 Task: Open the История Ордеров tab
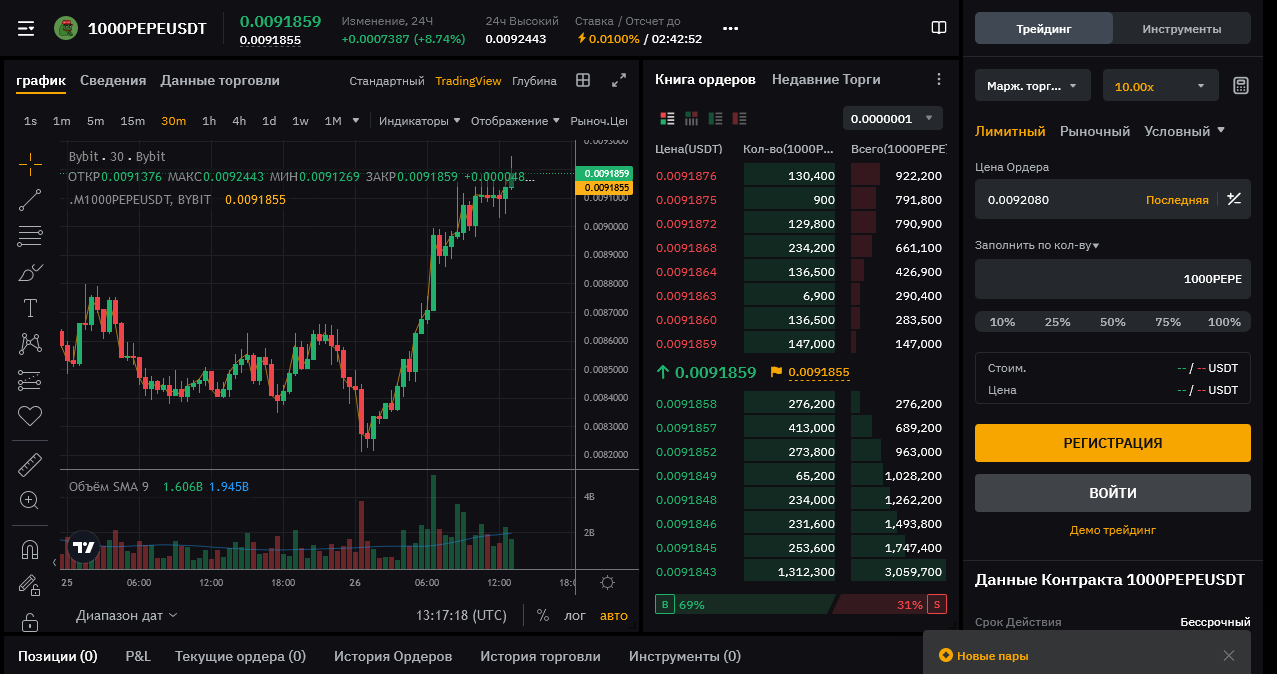click(393, 656)
